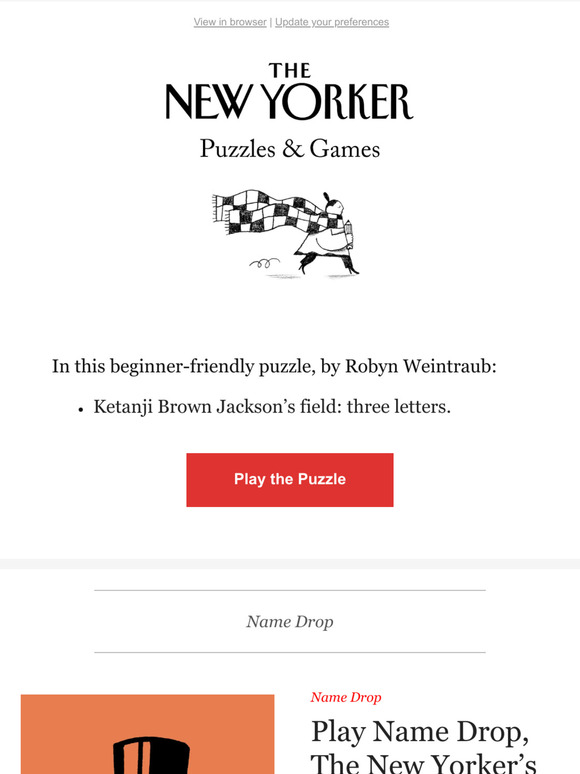Click the horizontal rule below Name Drop header
Screen dimensions: 580x774
click(290, 653)
